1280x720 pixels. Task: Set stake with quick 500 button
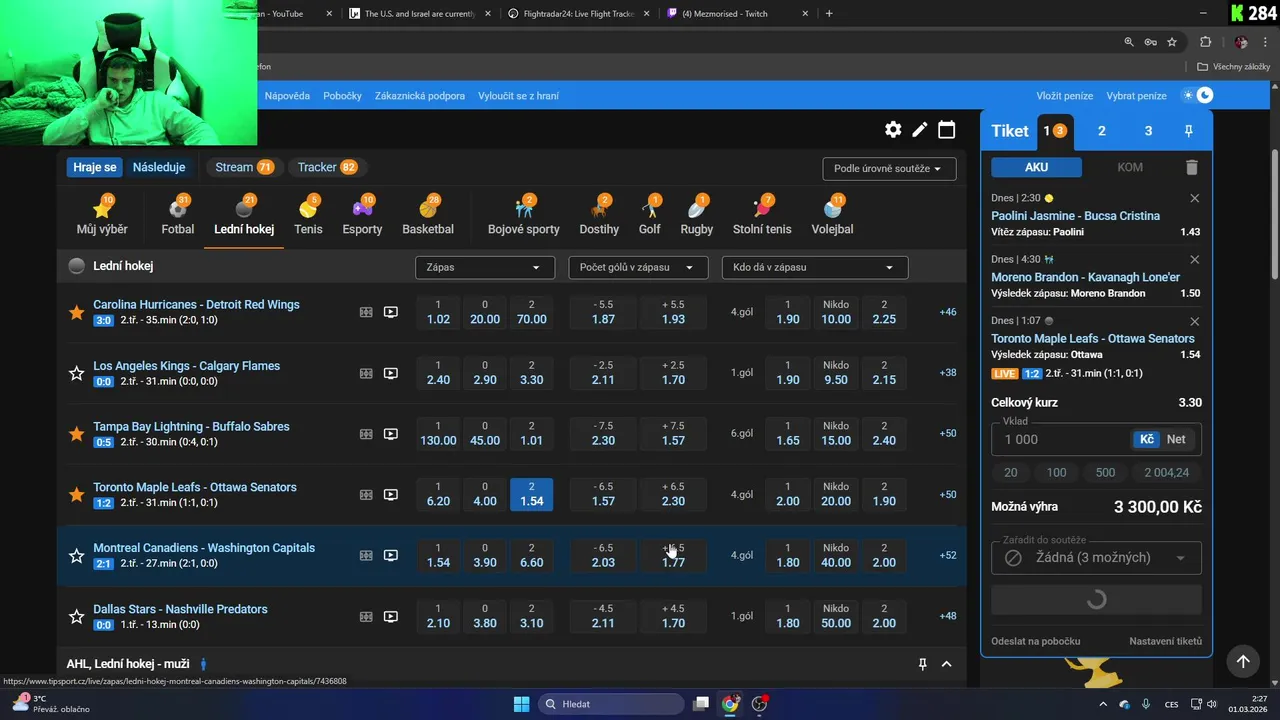[x=1105, y=473]
